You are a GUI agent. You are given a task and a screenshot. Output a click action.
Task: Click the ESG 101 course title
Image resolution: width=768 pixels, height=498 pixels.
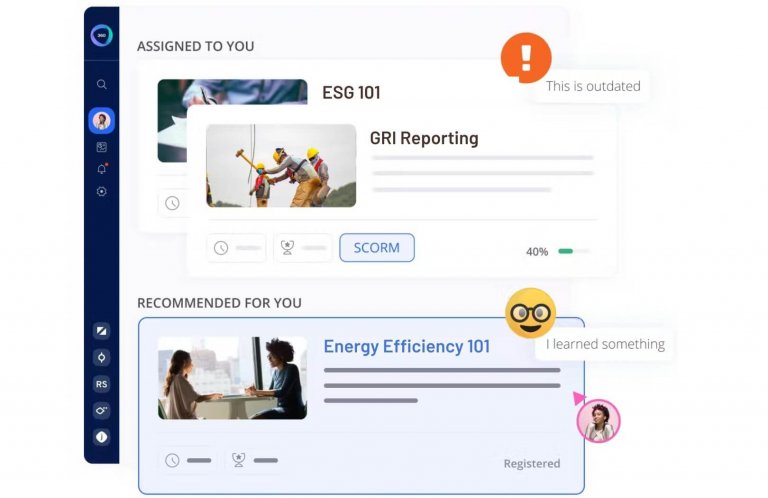[351, 93]
